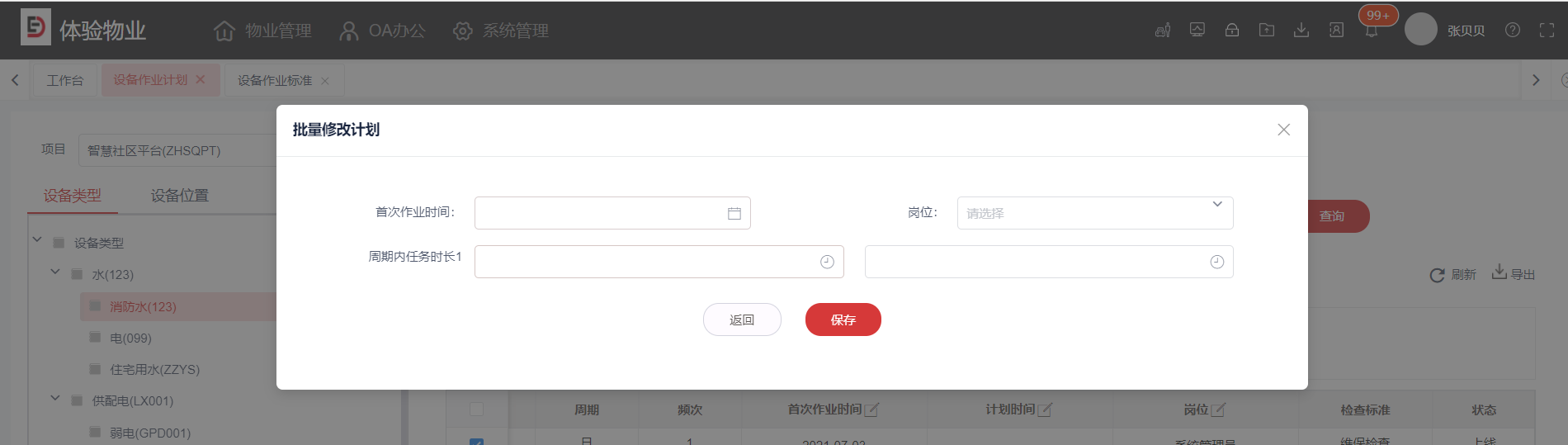The width and height of the screenshot is (1568, 445).
Task: Click the 张贝贝 username
Action: click(x=1466, y=31)
